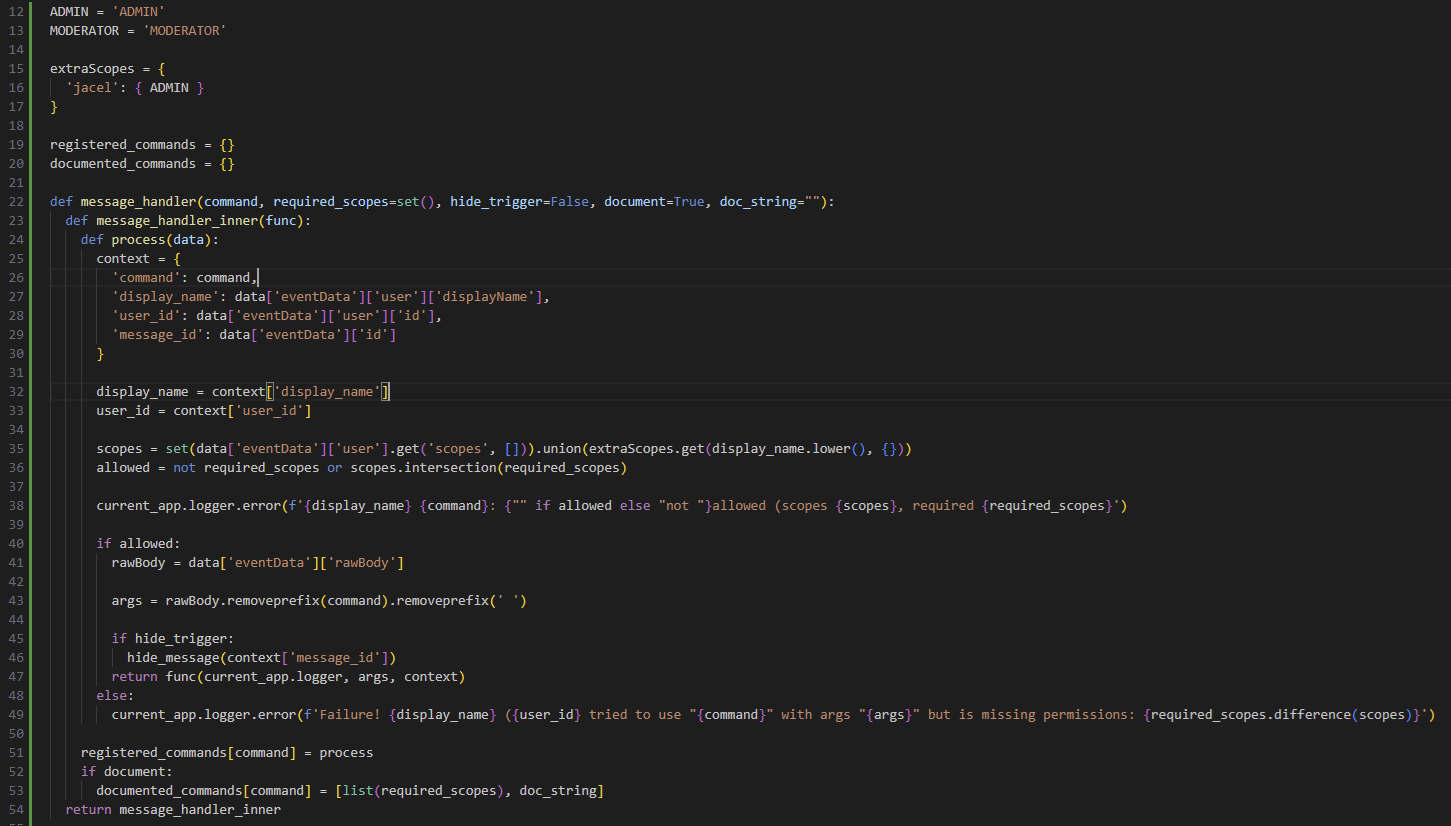Click line number 54 in the gutter
Viewport: 1451px width, 826px height.
[17, 809]
